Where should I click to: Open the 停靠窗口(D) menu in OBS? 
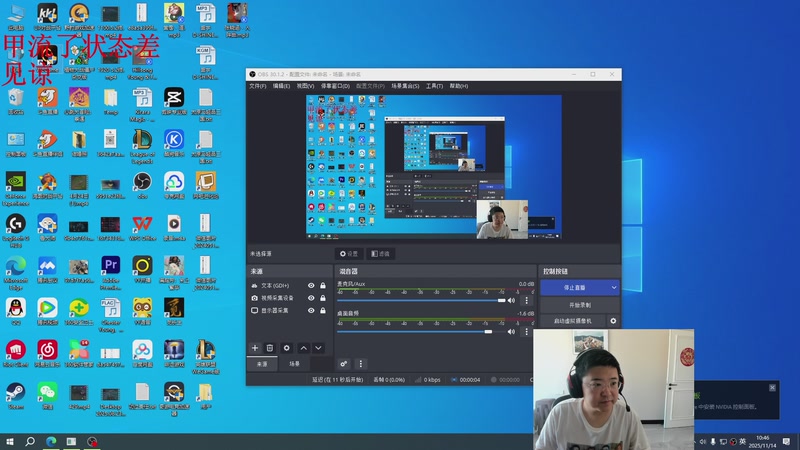[x=335, y=86]
